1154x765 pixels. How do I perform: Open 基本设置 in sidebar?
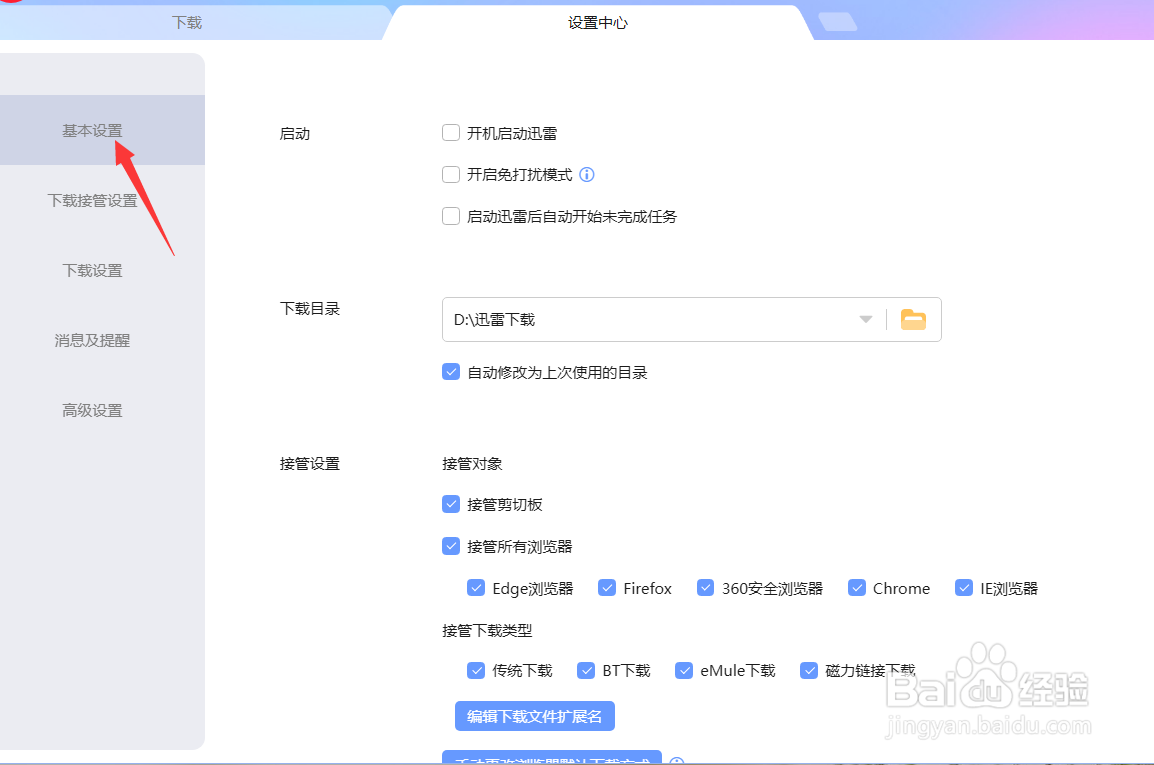92,130
